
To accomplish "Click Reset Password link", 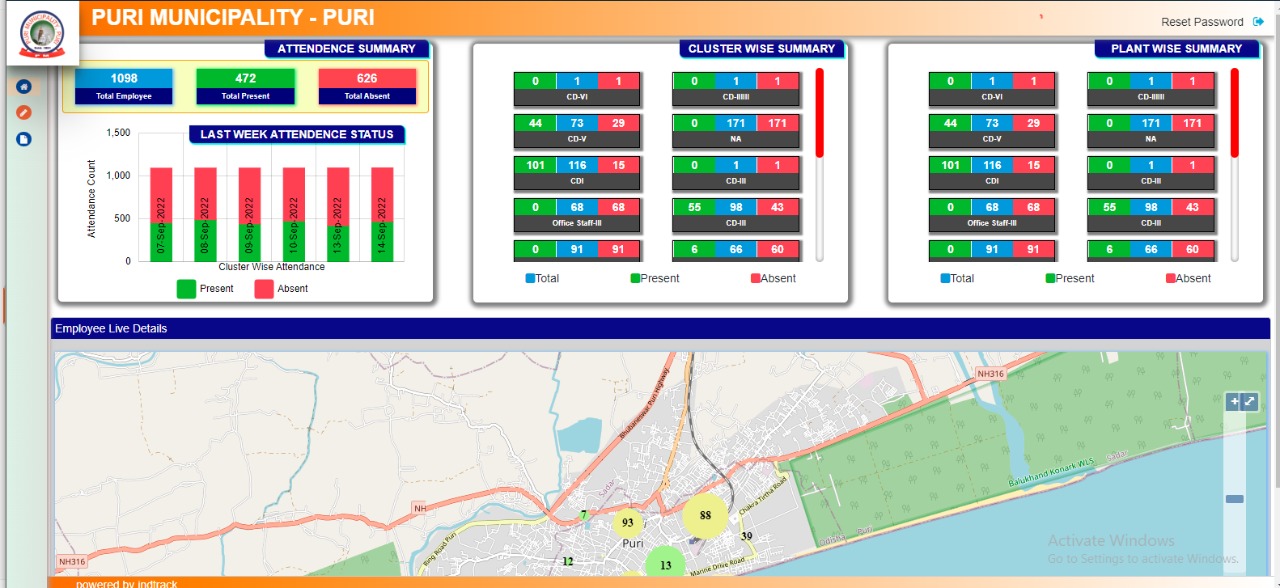I will coord(1202,22).
